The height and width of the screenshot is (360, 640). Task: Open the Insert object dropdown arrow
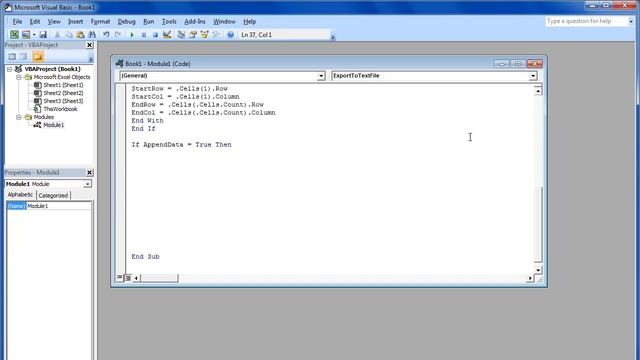[34, 35]
